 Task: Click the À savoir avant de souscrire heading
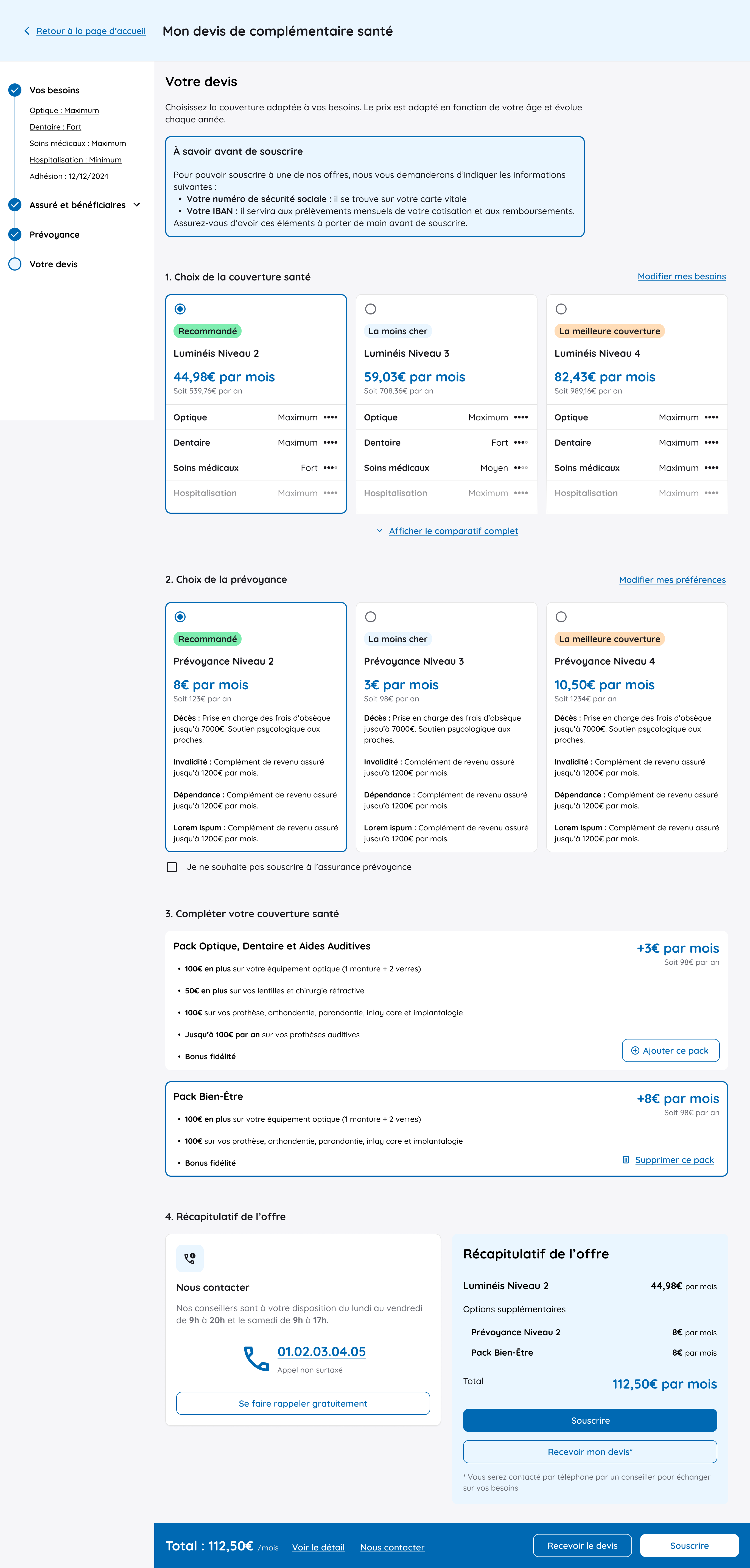coord(238,151)
